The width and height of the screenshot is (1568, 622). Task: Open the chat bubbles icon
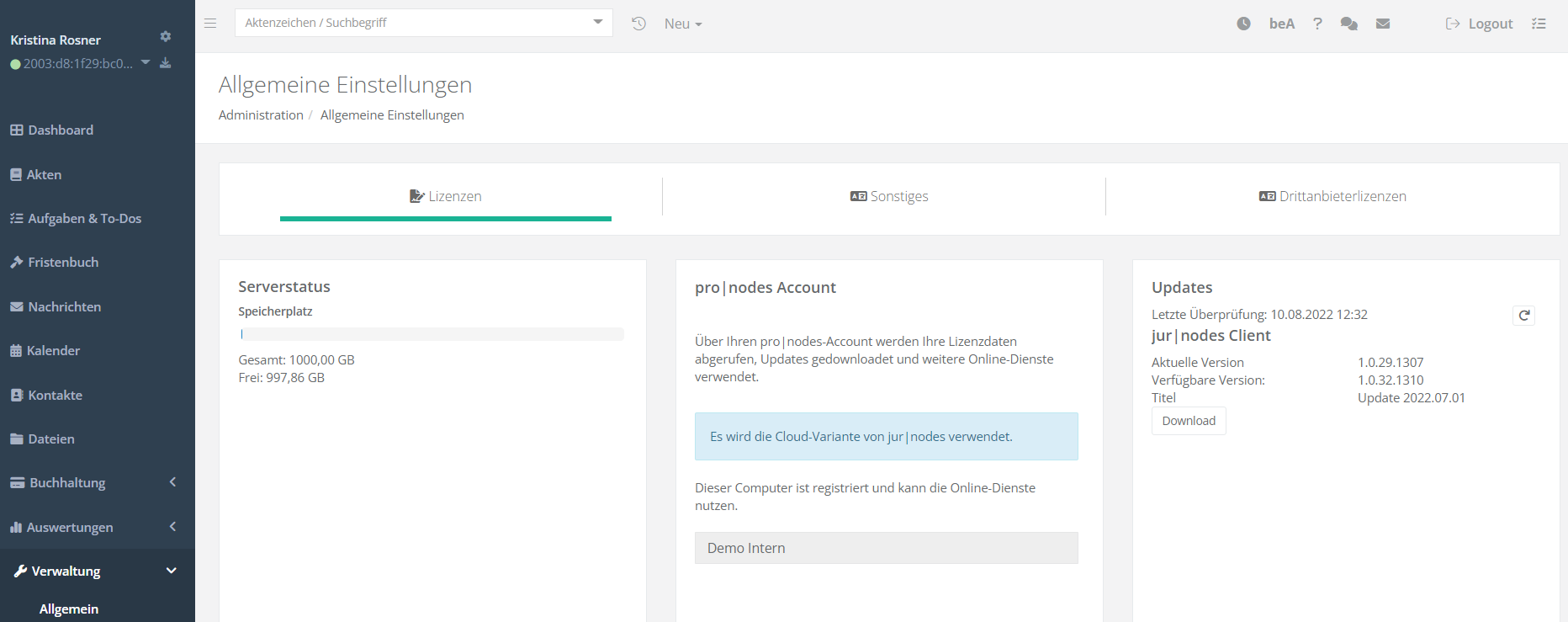(1349, 24)
